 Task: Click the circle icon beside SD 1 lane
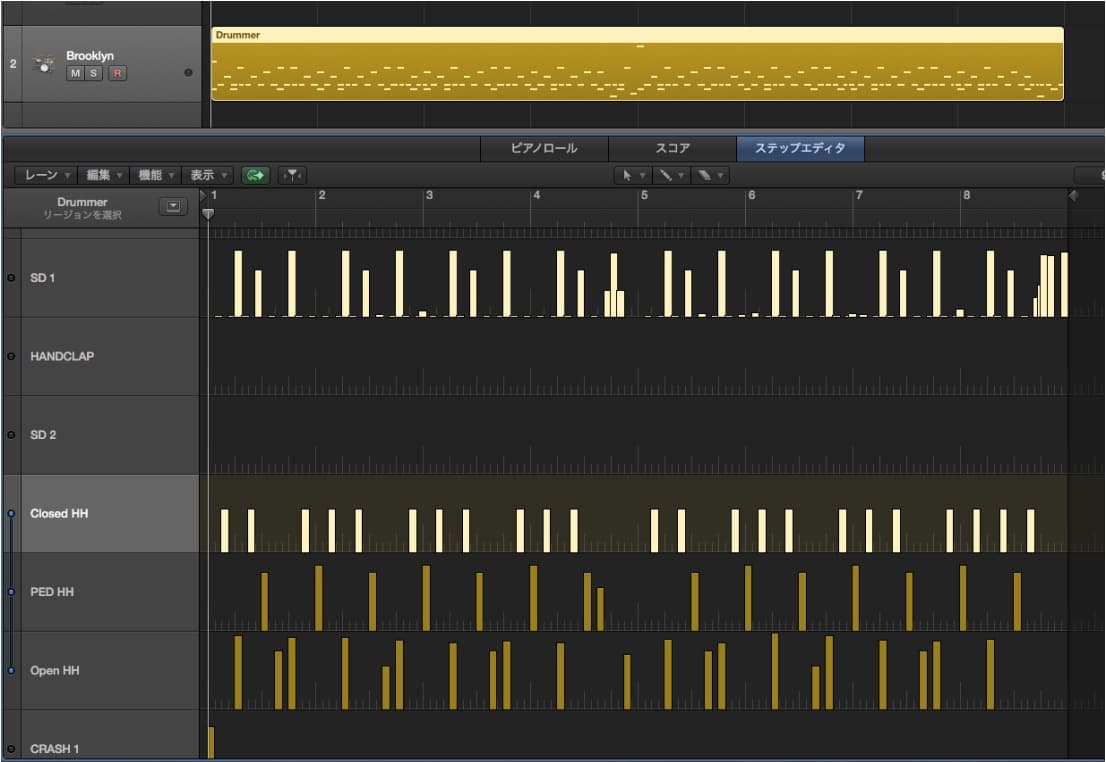(11, 277)
